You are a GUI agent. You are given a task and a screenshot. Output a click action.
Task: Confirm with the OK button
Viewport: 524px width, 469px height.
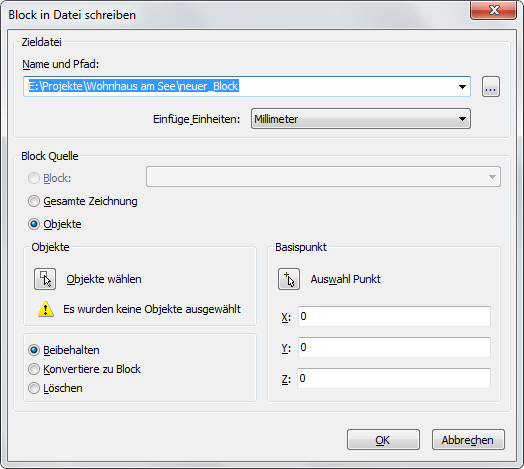383,440
